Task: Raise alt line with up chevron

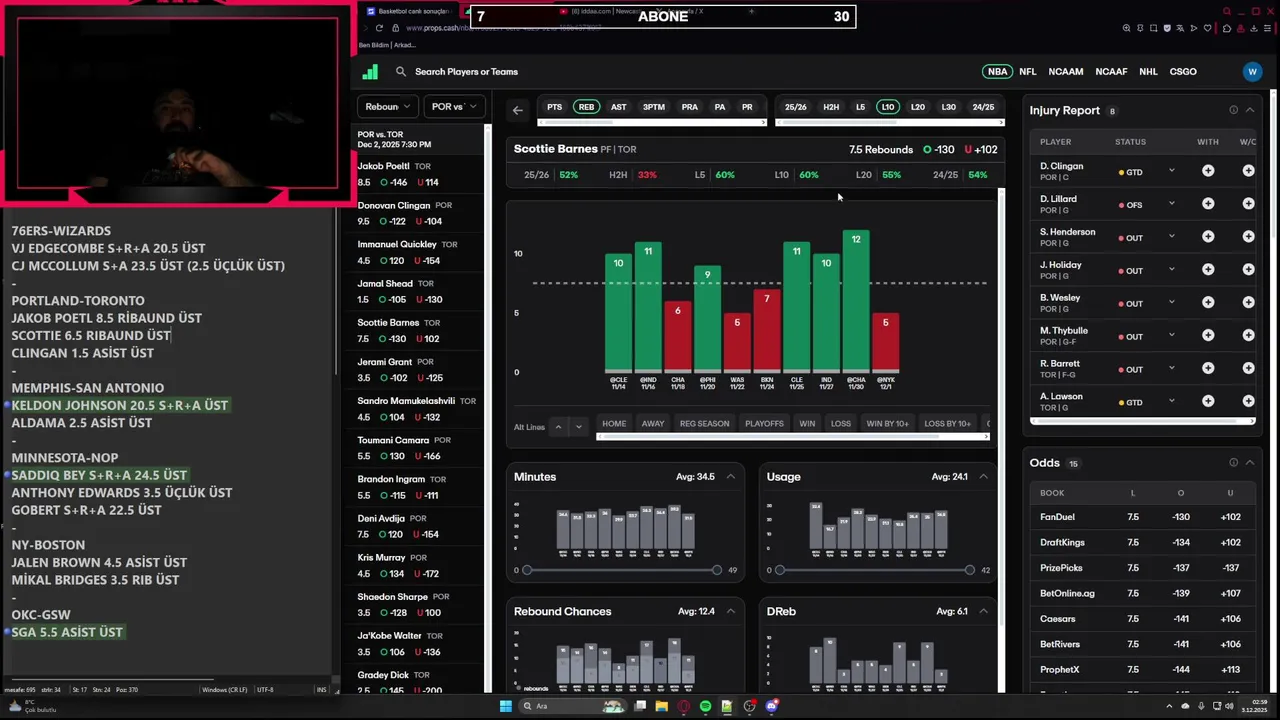Action: tap(558, 427)
